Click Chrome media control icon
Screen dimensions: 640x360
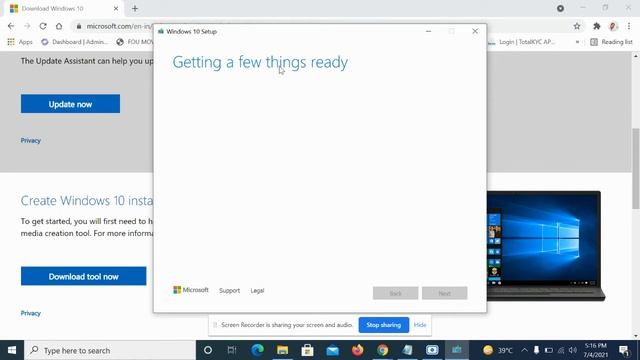(560, 8)
